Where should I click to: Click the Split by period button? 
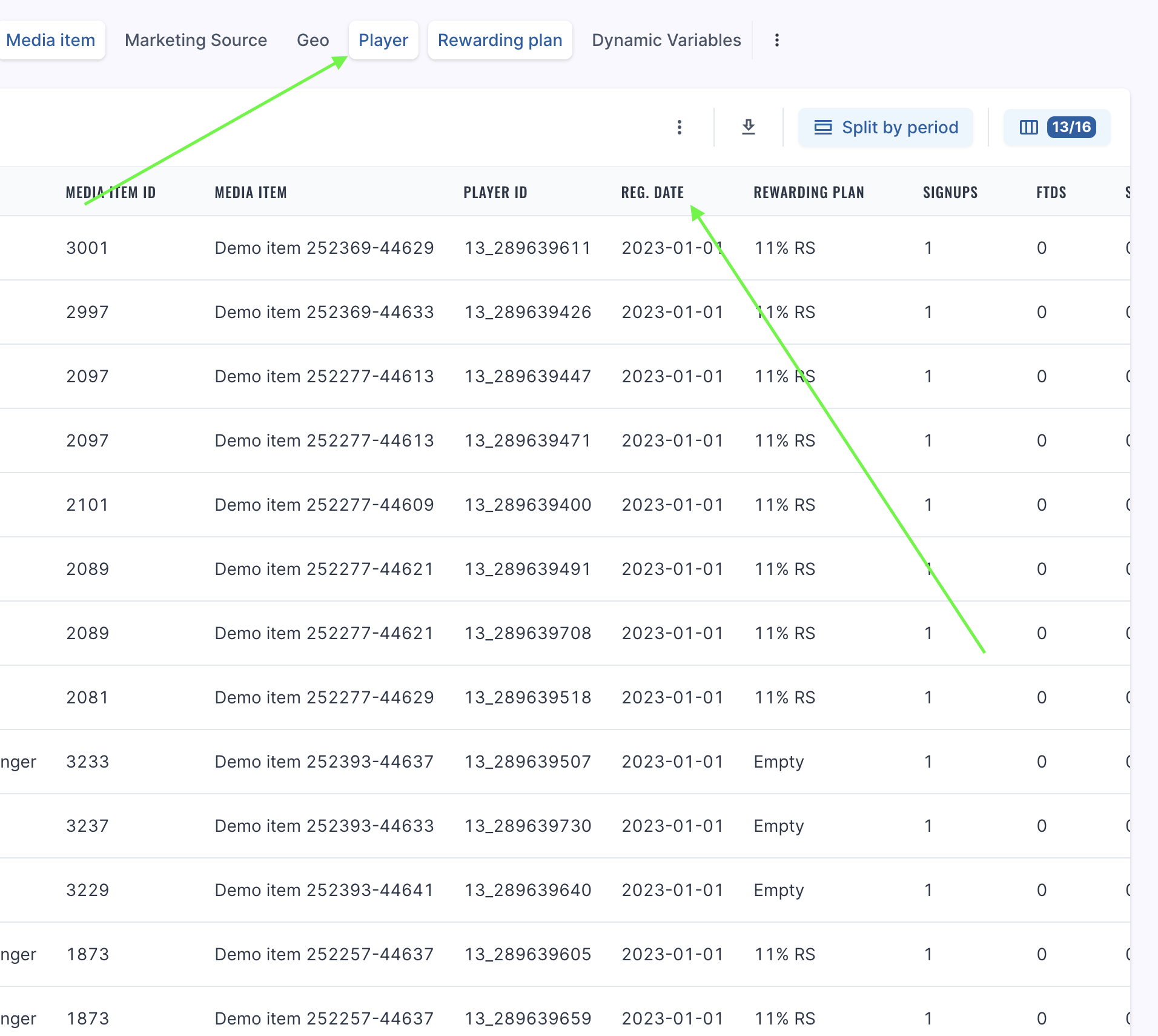click(885, 127)
